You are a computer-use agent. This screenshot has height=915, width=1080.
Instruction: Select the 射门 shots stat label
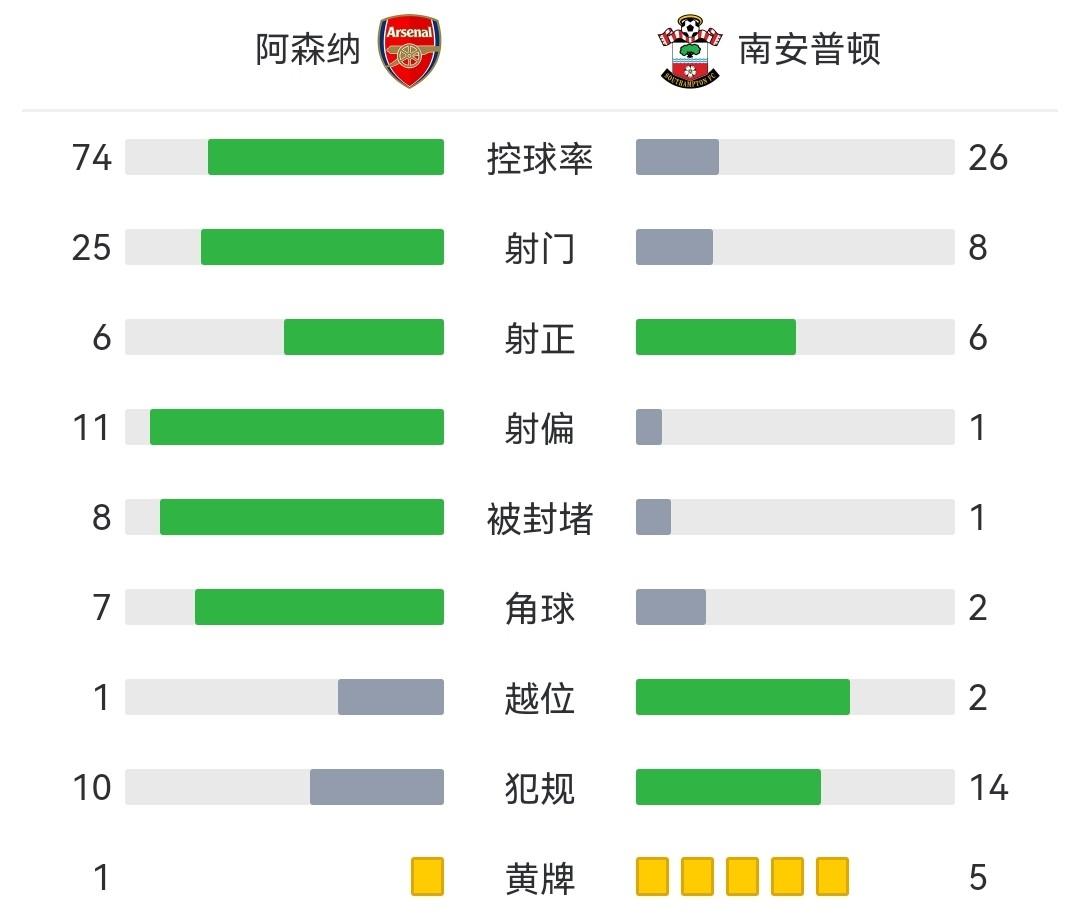click(540, 248)
